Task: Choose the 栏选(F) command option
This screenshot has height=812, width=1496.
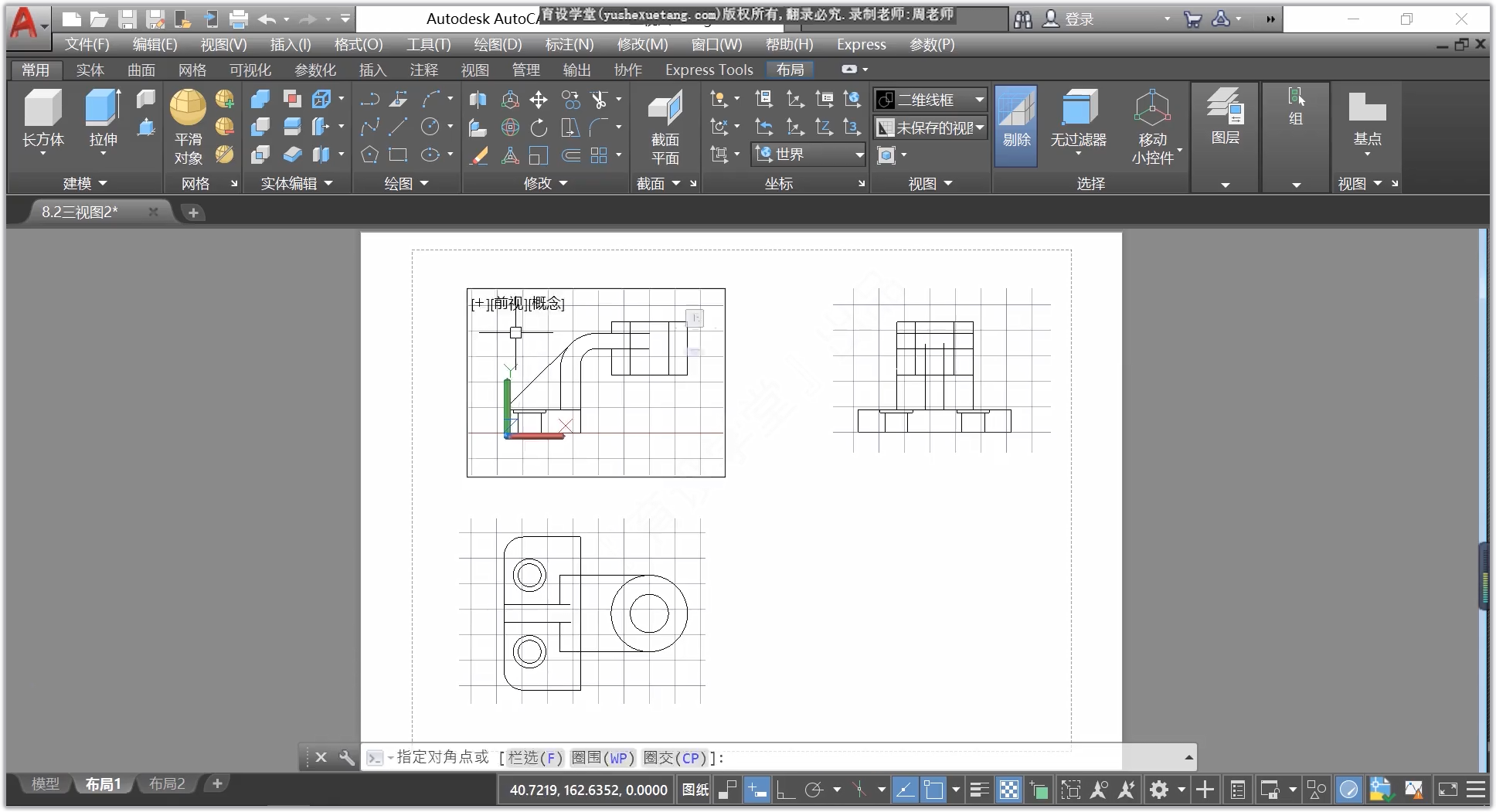Action: click(534, 758)
